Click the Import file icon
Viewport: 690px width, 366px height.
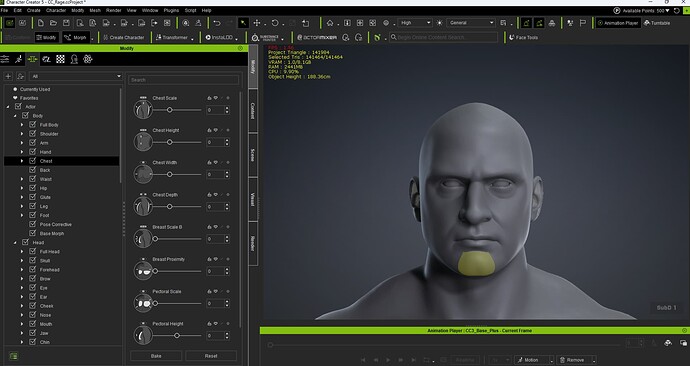(x=80, y=23)
